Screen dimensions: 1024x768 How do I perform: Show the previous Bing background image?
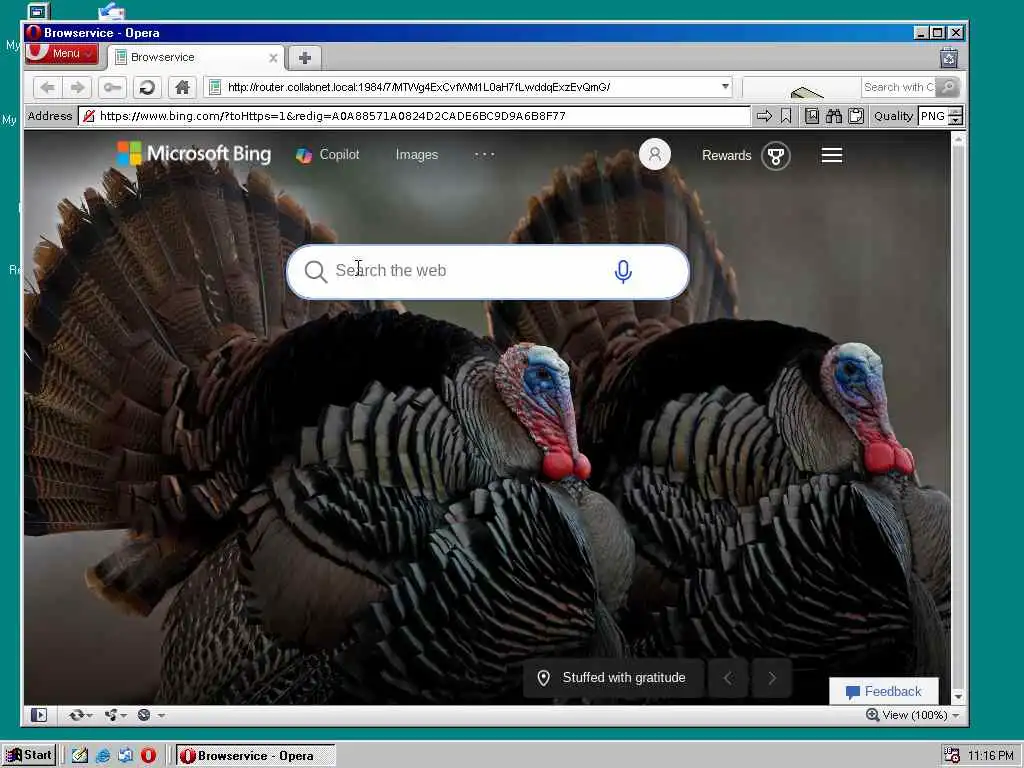coord(728,679)
